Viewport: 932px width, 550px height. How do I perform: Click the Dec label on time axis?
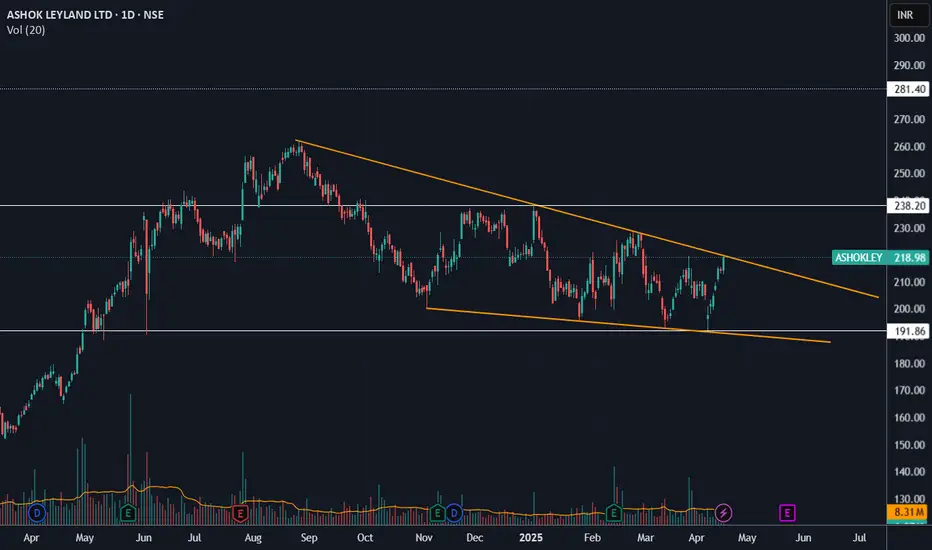(x=474, y=538)
